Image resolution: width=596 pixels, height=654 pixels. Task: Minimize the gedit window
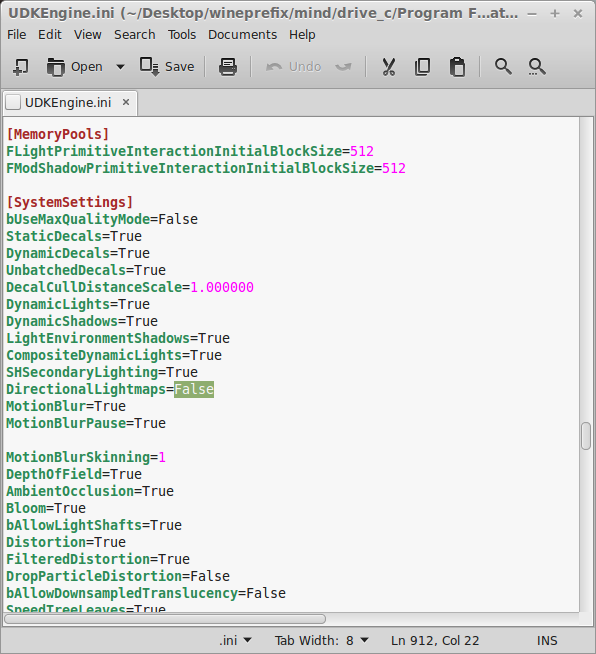[532, 14]
